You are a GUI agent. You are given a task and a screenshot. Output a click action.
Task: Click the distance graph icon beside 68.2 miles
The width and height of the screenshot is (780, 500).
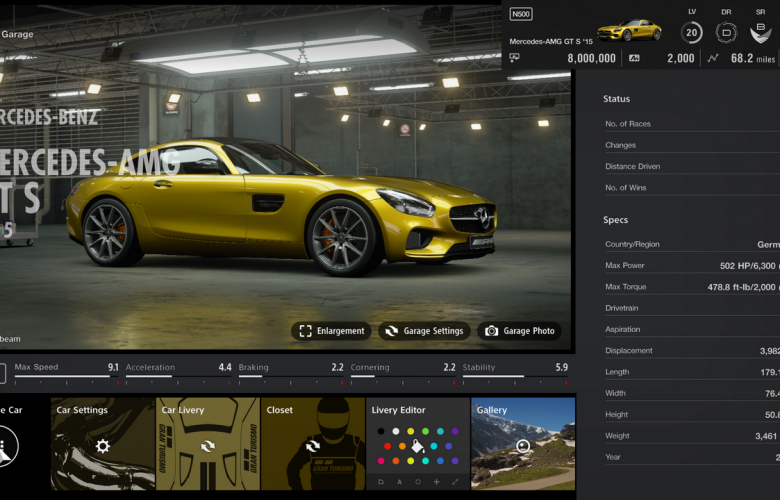pos(712,59)
